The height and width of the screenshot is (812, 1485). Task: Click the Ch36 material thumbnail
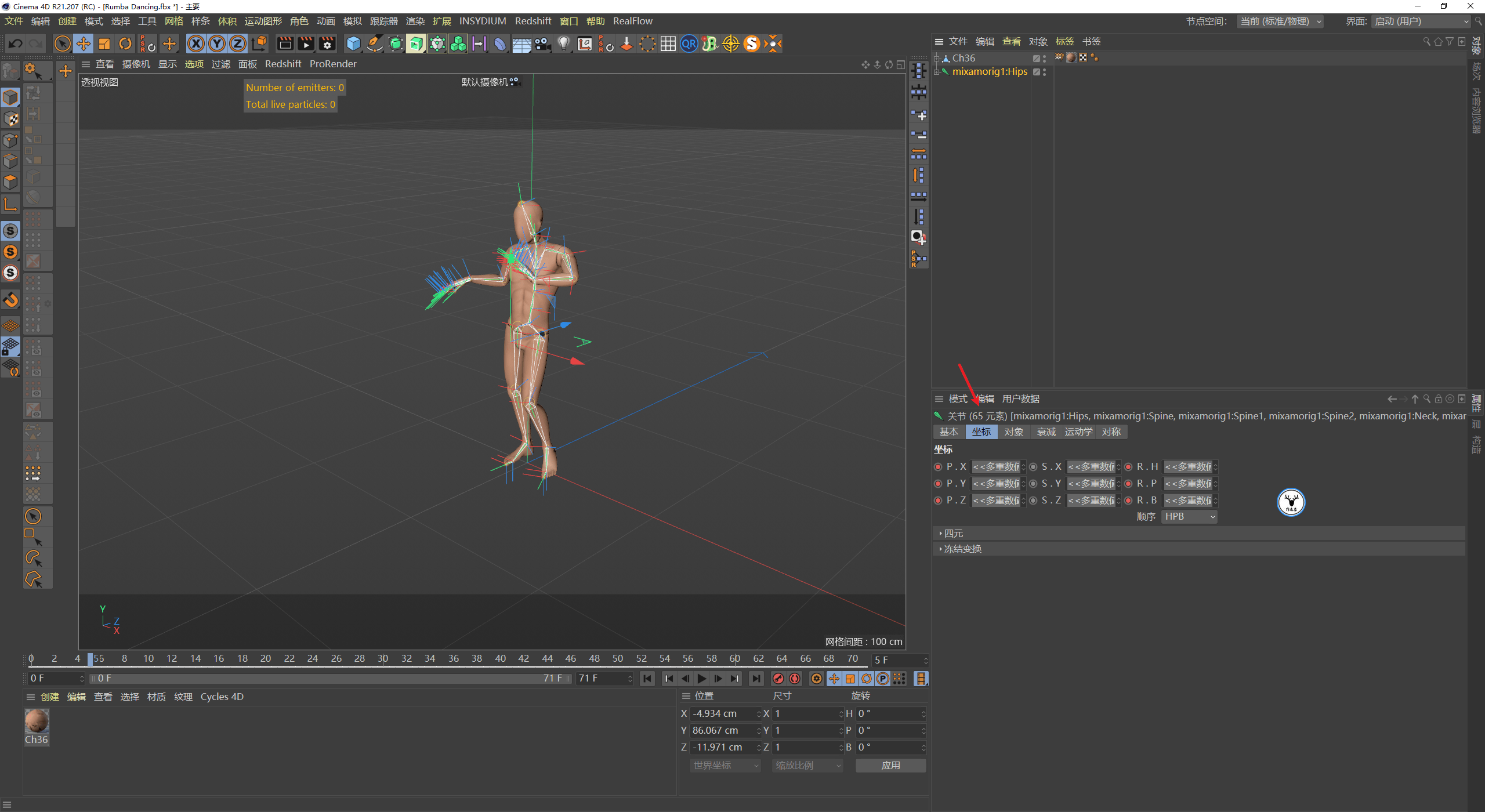37,721
